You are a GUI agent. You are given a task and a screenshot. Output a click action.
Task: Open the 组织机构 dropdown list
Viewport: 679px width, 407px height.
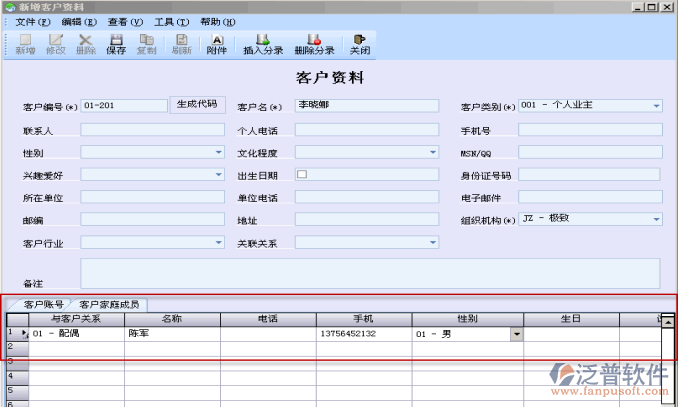pos(655,219)
